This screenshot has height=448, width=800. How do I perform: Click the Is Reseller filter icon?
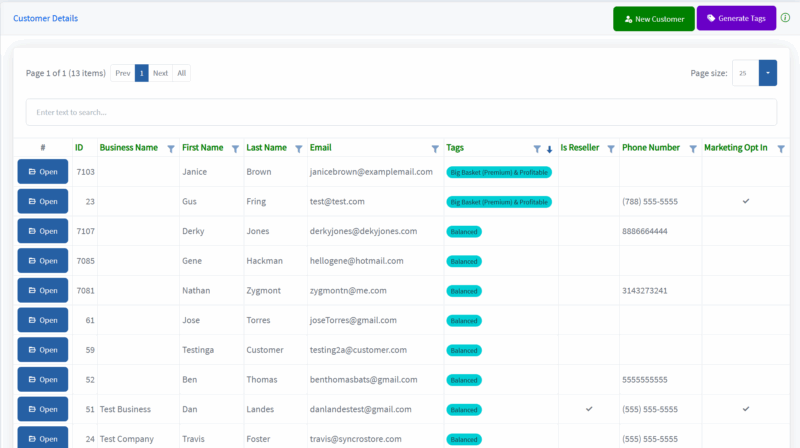tap(609, 149)
